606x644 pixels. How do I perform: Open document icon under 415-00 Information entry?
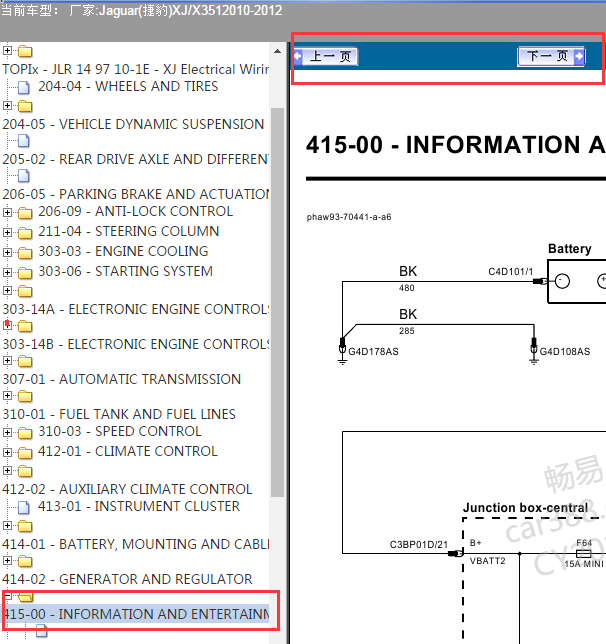pos(41,631)
